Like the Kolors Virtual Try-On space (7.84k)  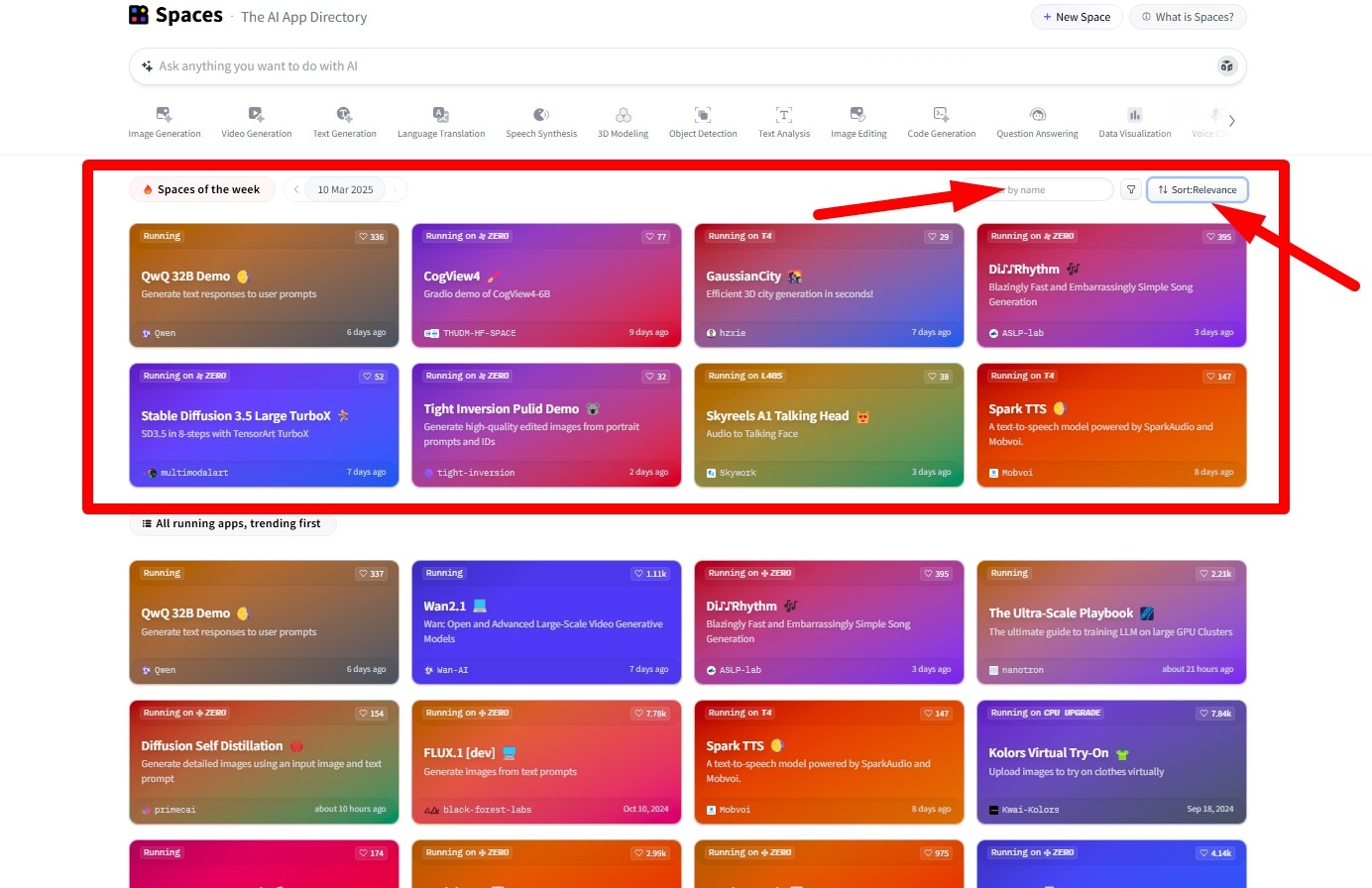pyautogui.click(x=1216, y=714)
